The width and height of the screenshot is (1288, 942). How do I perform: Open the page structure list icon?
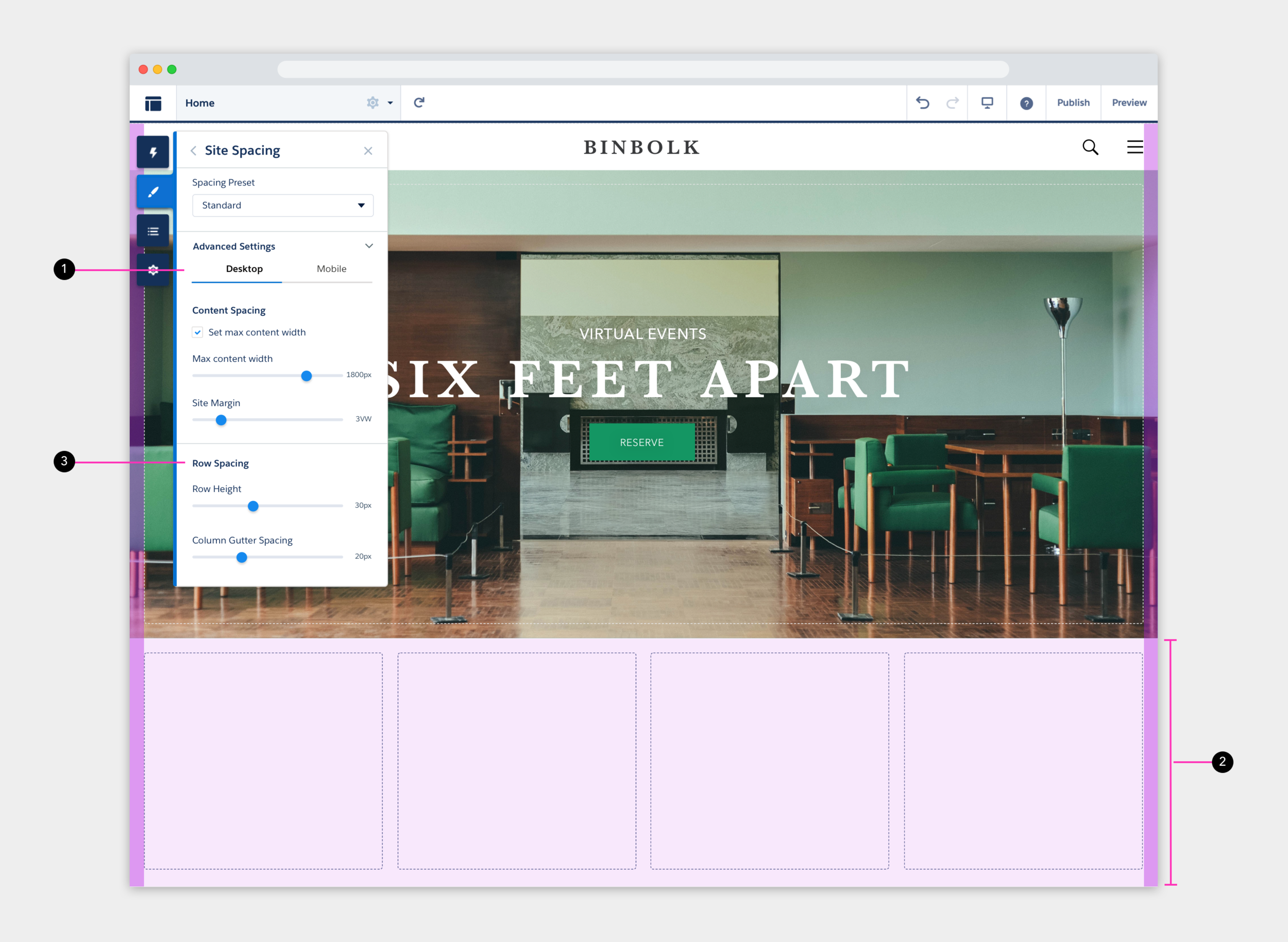[153, 231]
